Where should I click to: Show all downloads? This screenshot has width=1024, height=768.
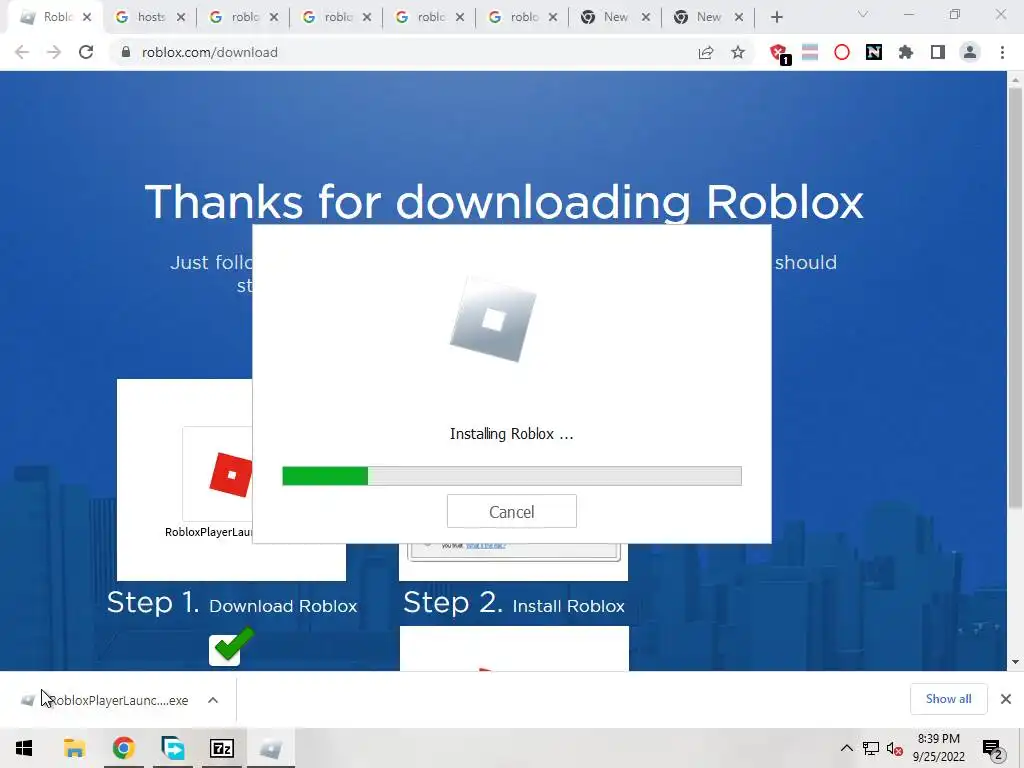point(948,699)
